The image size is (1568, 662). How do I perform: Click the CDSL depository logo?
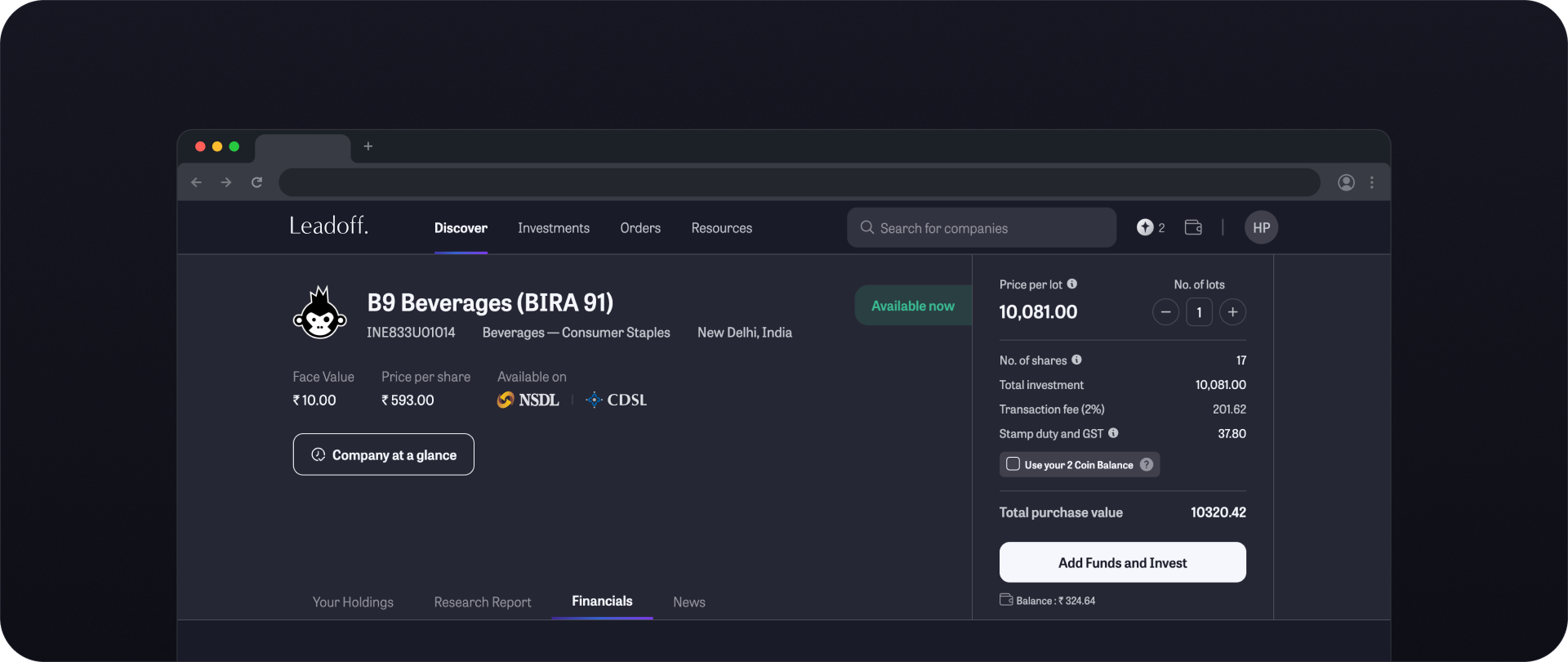(617, 400)
